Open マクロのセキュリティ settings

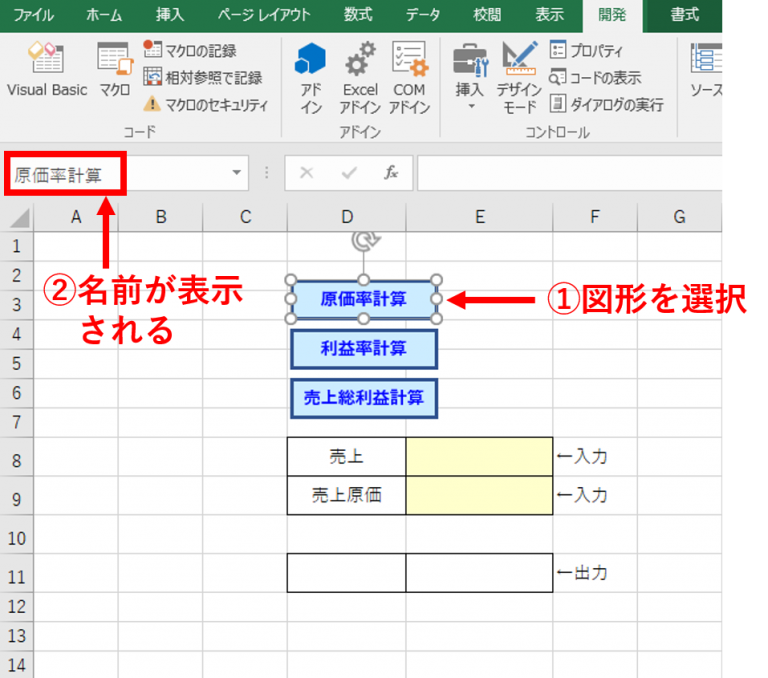coord(206,104)
